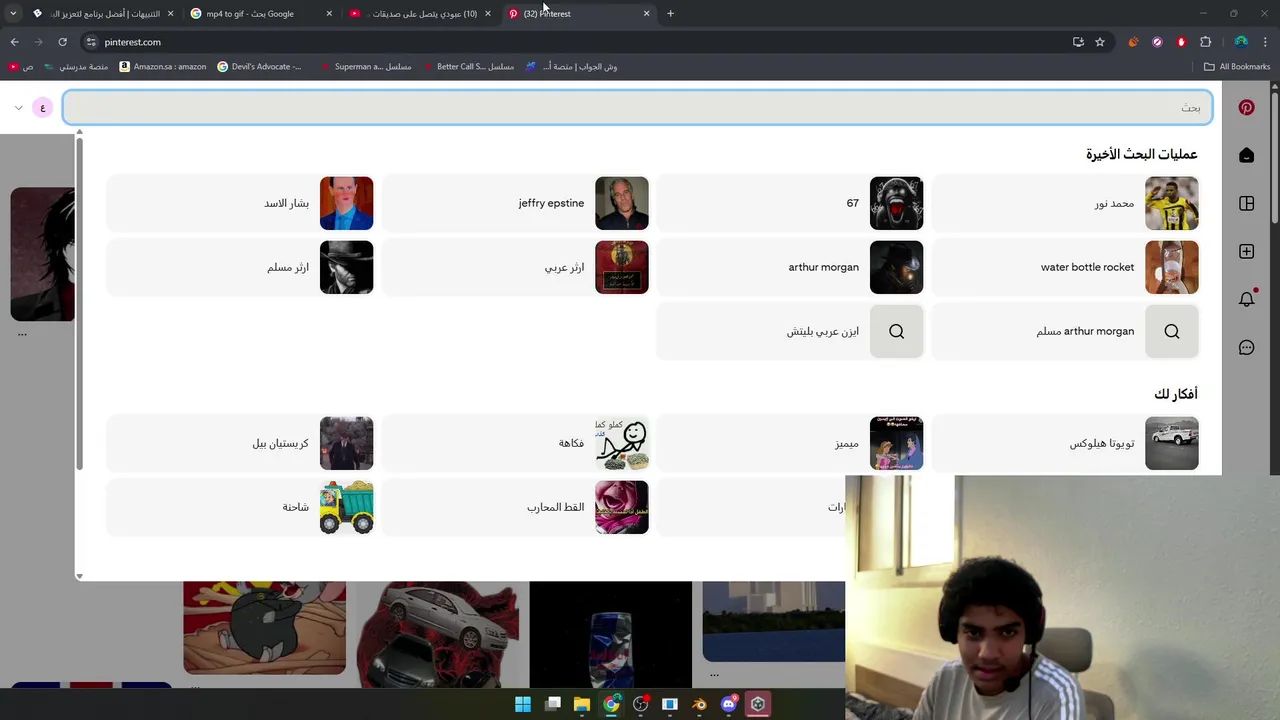The height and width of the screenshot is (720, 1280).
Task: Reload the Pinterest page
Action: (x=62, y=42)
